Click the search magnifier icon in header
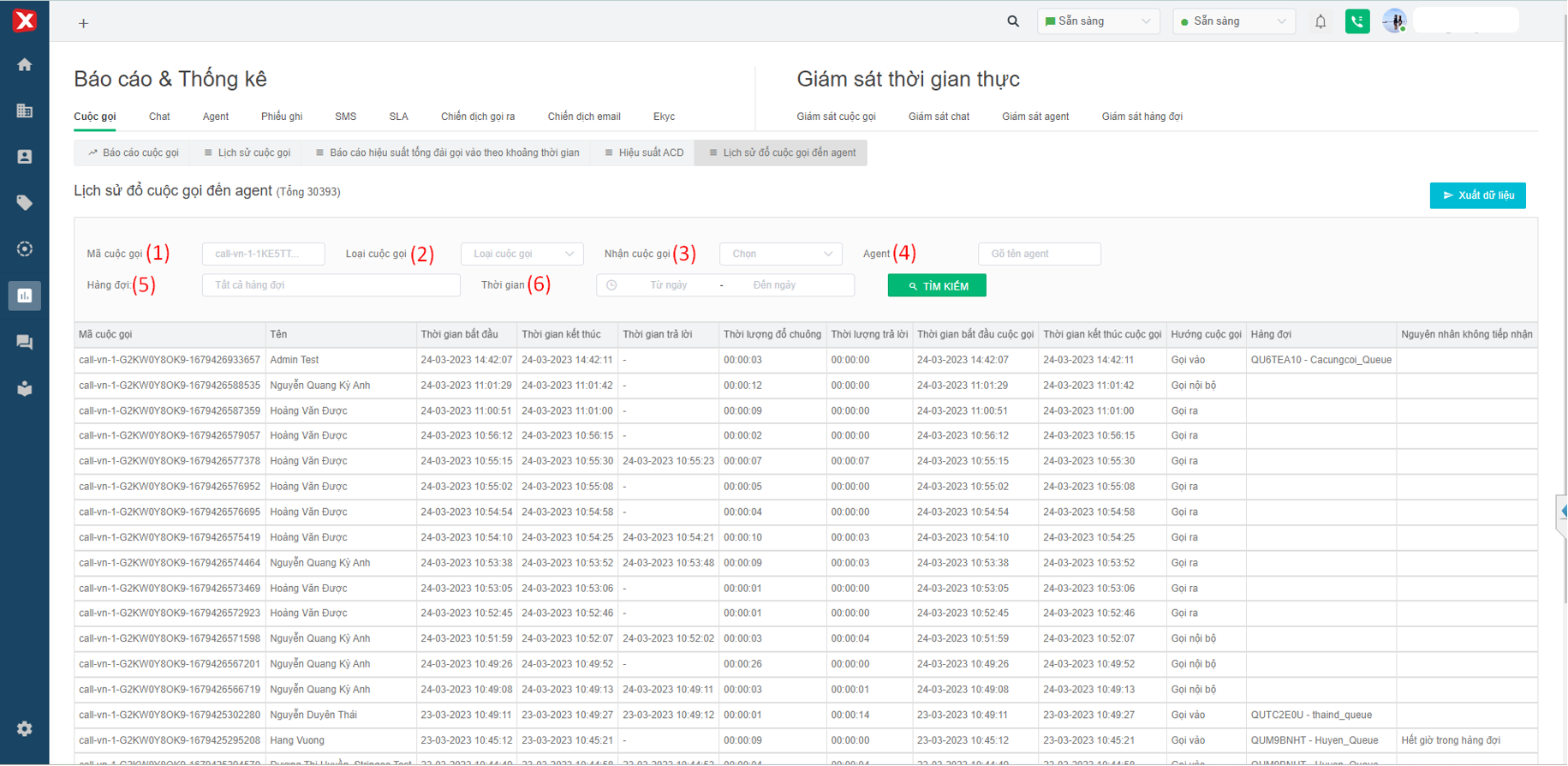The image size is (1568, 766). point(1013,21)
